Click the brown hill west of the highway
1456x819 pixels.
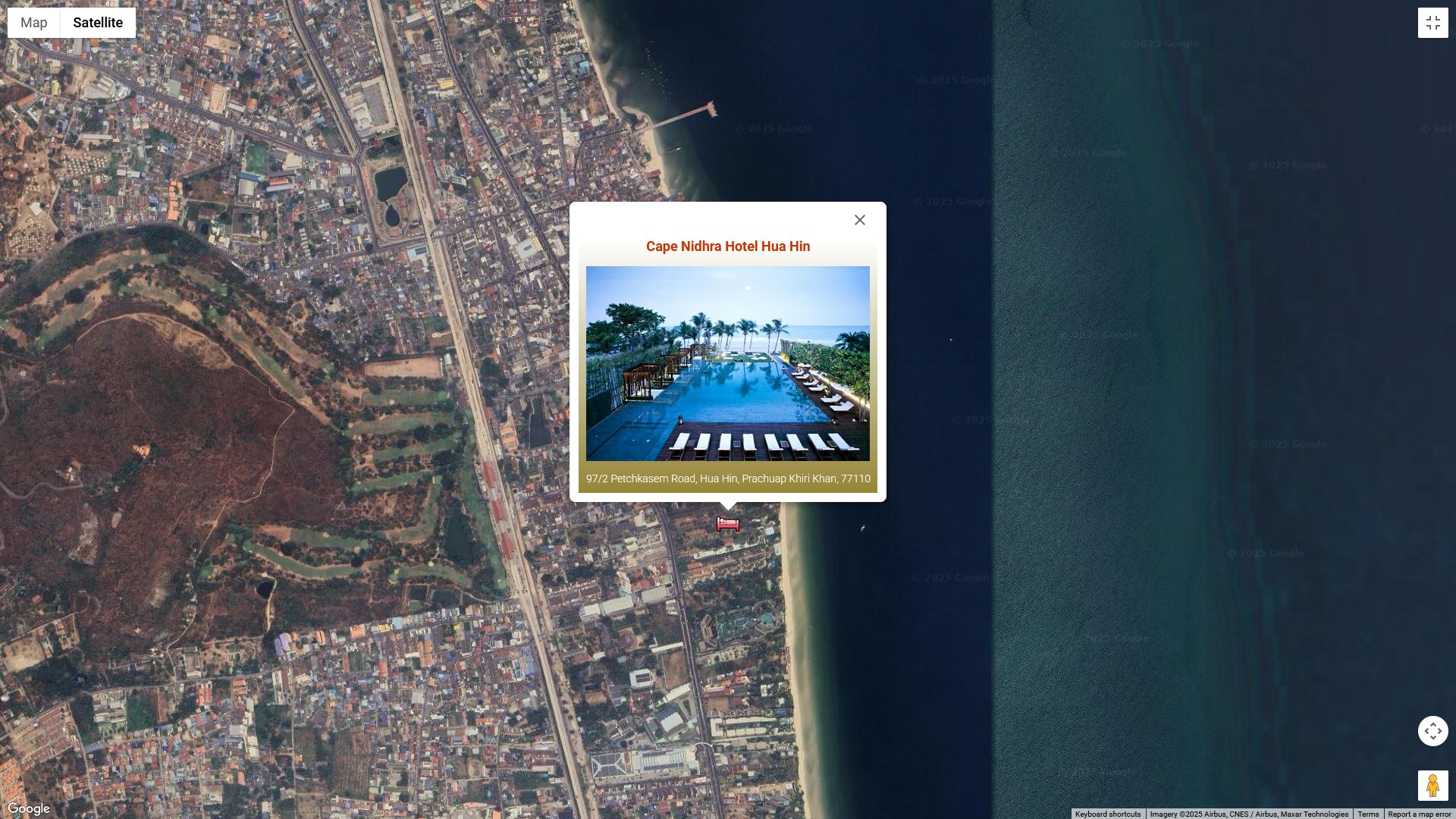point(190,425)
